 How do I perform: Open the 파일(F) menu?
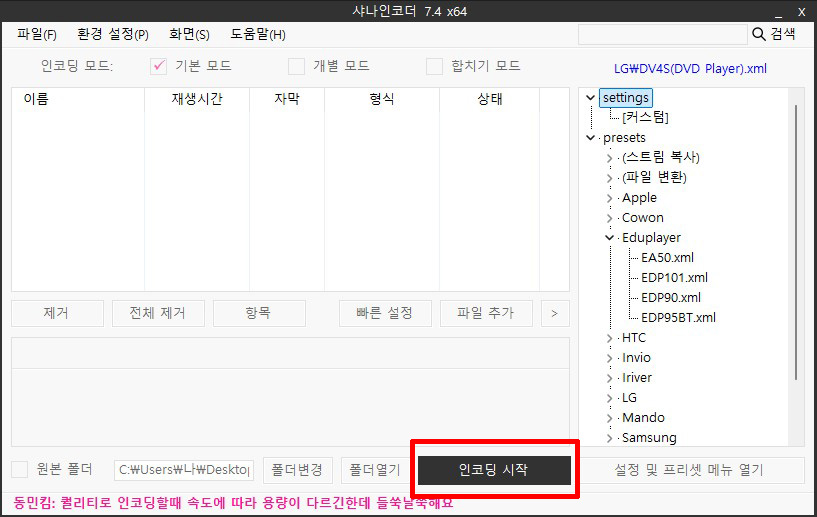point(36,34)
